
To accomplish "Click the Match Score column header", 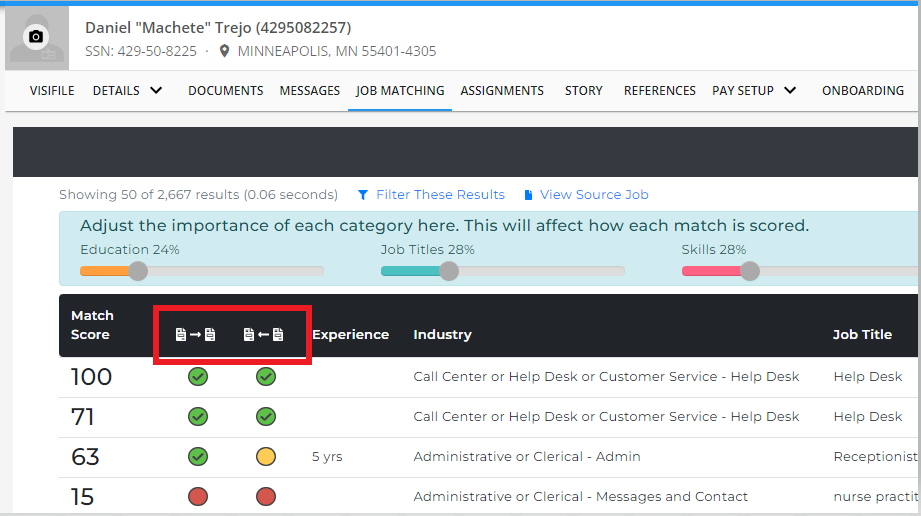I will pyautogui.click(x=92, y=325).
